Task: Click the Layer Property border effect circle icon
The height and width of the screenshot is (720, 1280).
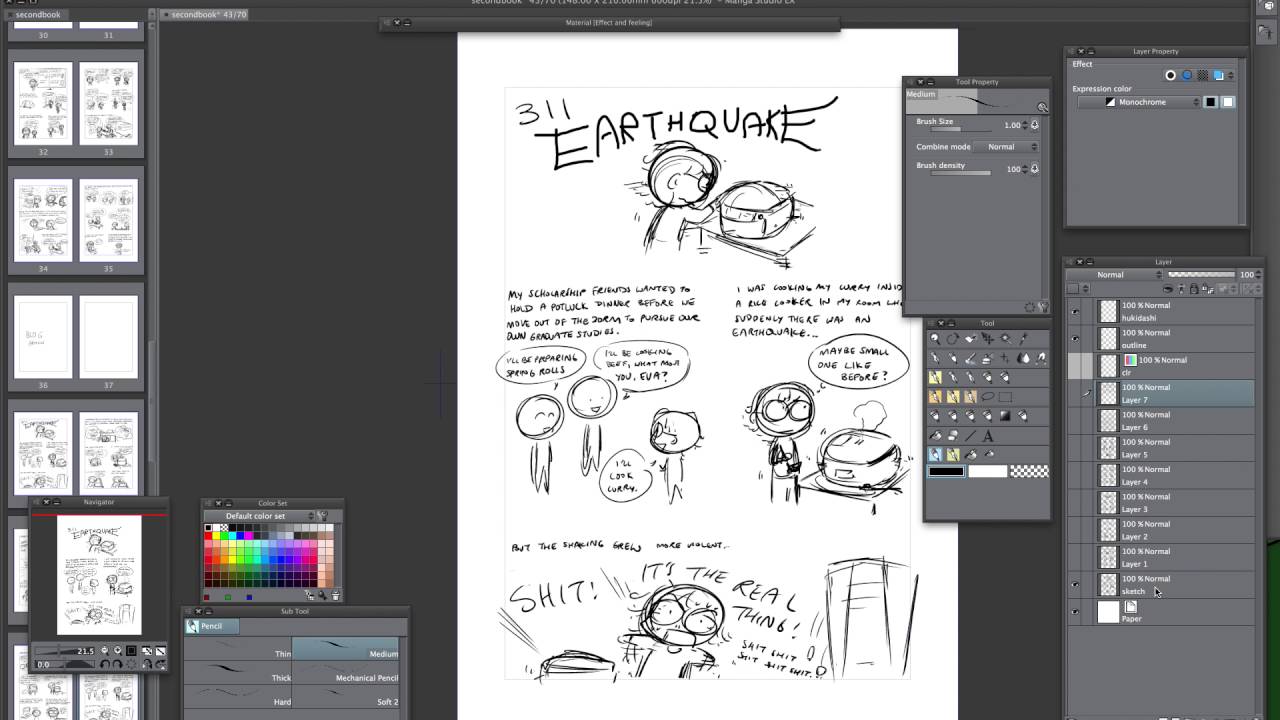Action: click(1171, 75)
